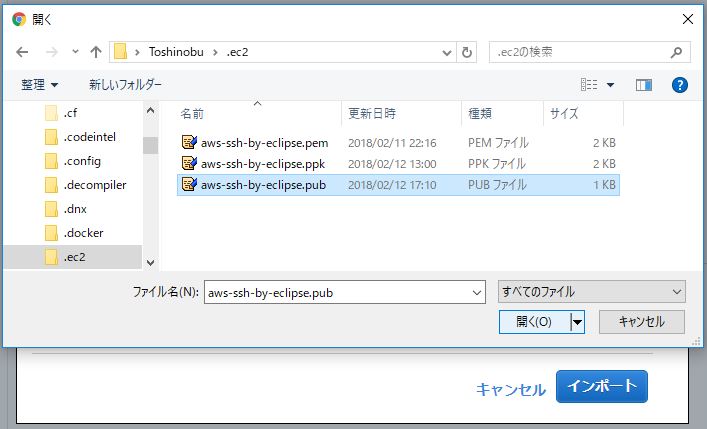Select the .ec2 folder in tree
Viewport: 707px width, 429px height.
click(x=74, y=257)
